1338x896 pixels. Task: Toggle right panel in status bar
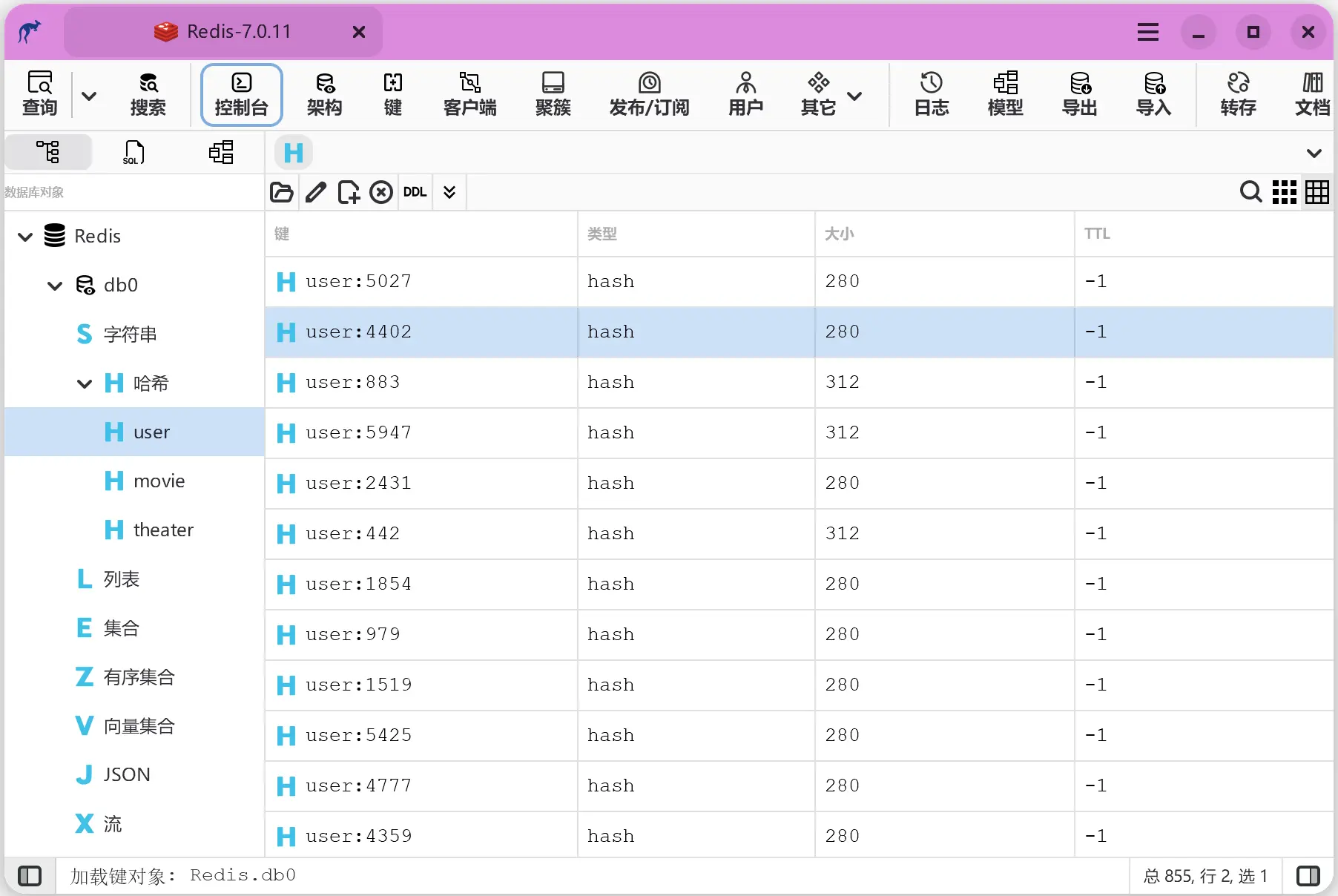point(1308,876)
